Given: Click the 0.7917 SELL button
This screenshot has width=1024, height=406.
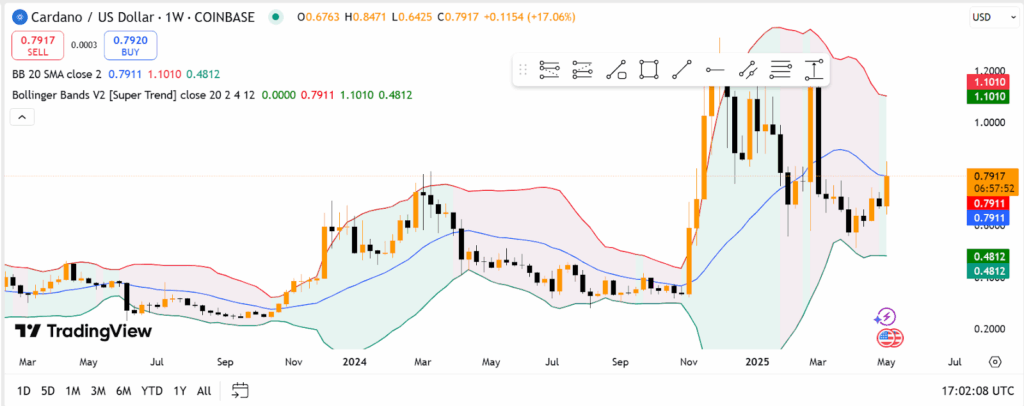Looking at the screenshot, I should (x=38, y=45).
